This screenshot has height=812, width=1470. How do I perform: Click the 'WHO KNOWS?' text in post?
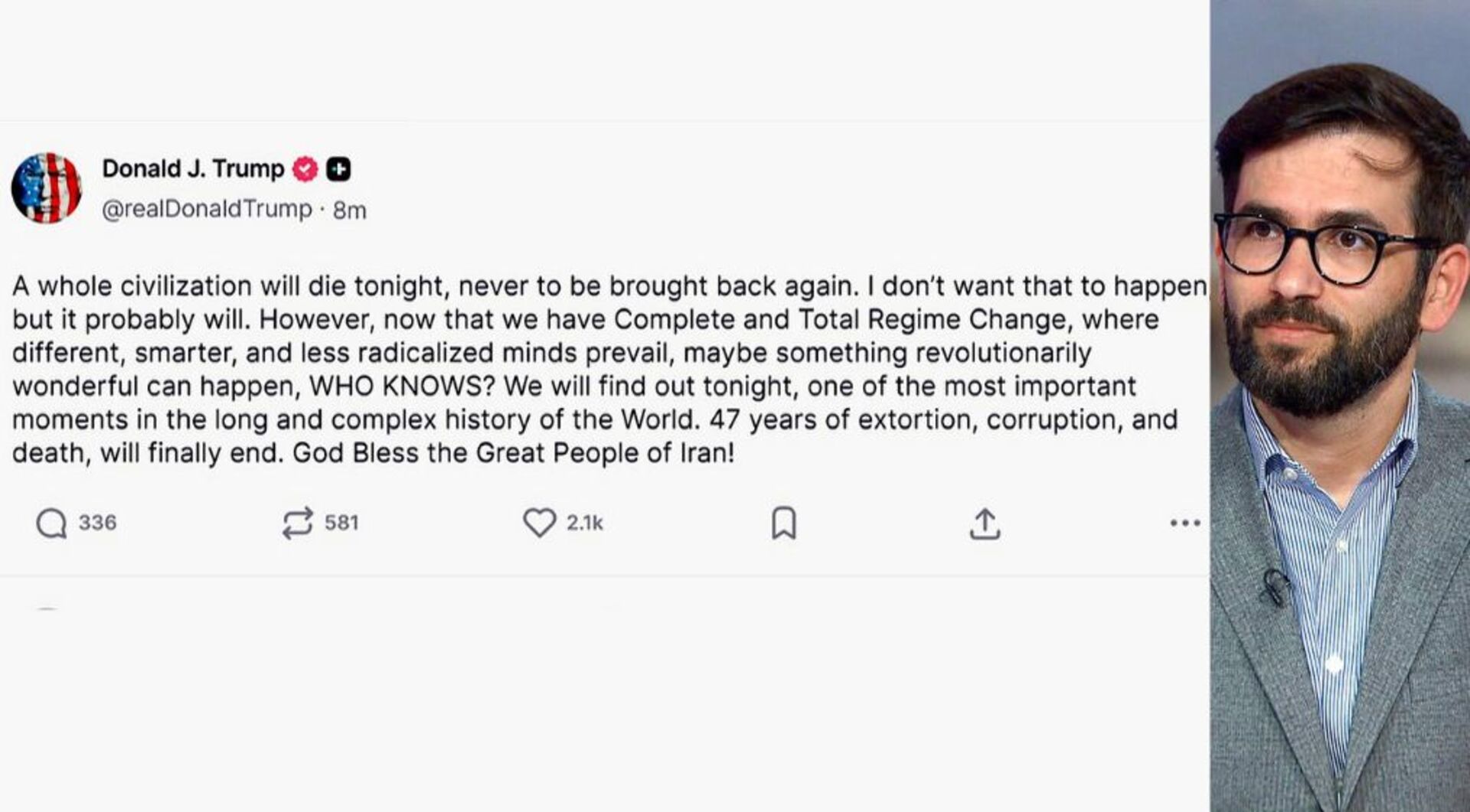coord(402,386)
